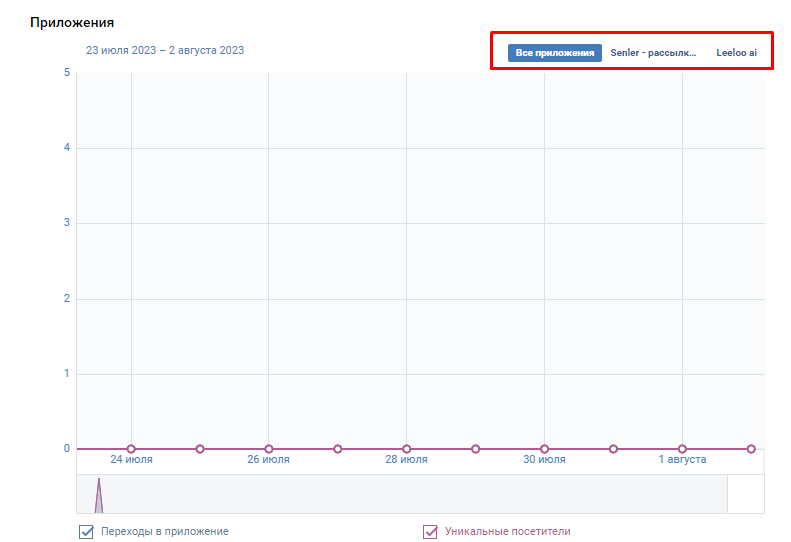This screenshot has width=791, height=542.
Task: Toggle Уникальные посетители checkbox
Action: click(x=430, y=531)
